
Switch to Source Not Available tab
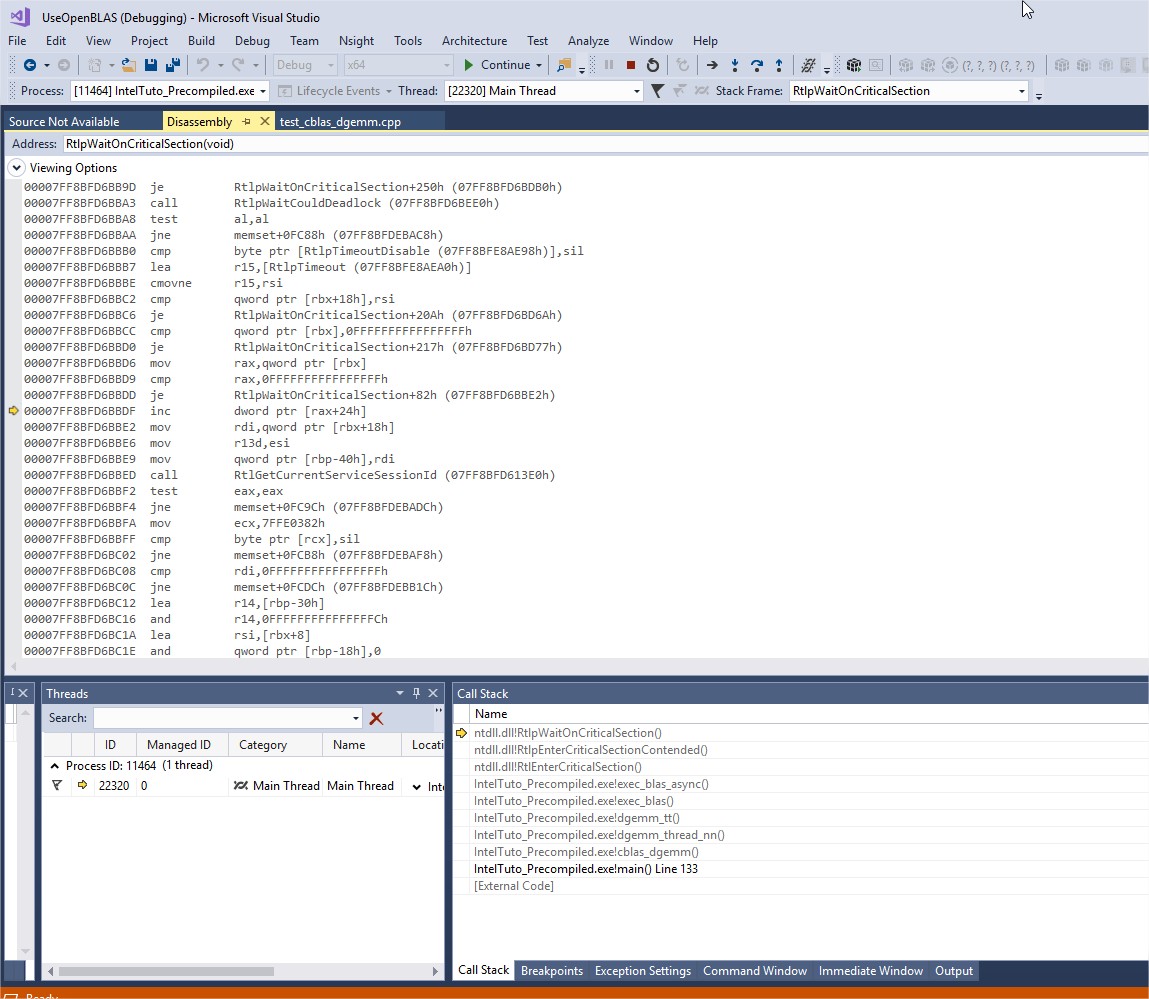(x=64, y=122)
